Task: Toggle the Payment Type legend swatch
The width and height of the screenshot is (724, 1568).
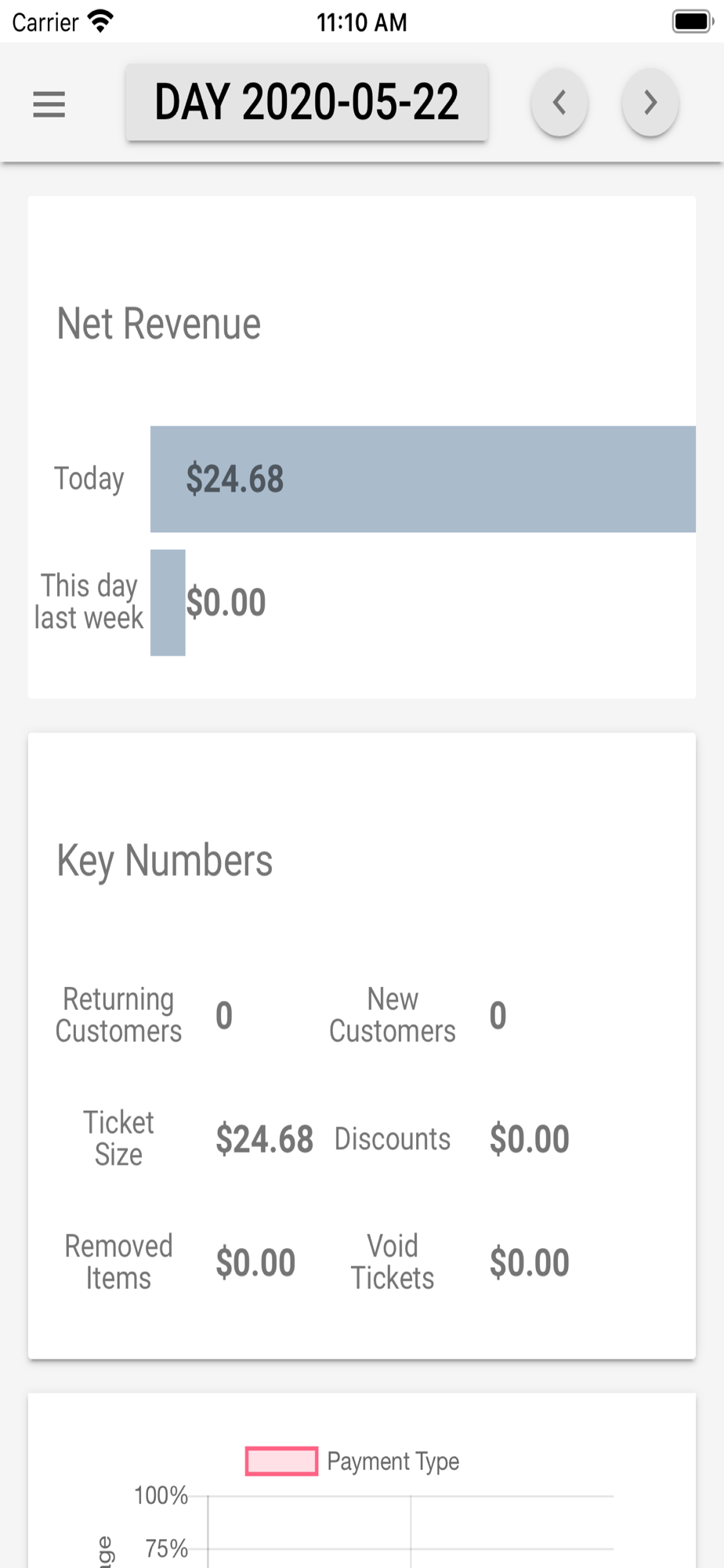Action: click(x=281, y=1461)
